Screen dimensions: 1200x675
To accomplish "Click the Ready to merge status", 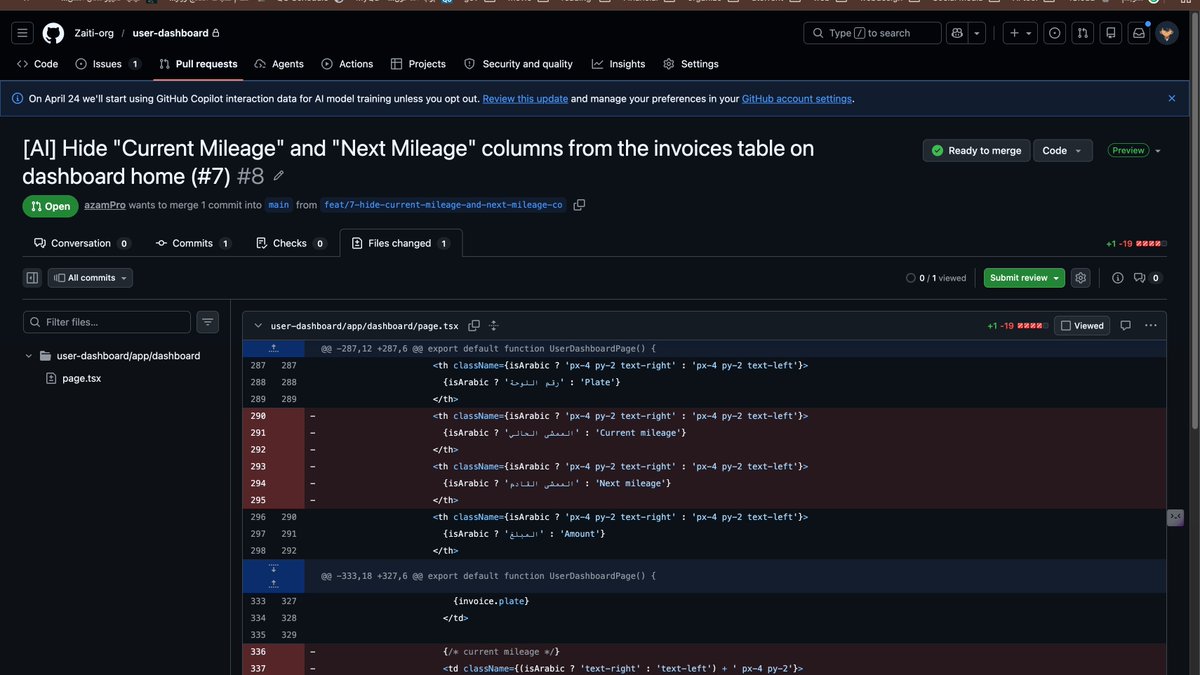I will [976, 151].
